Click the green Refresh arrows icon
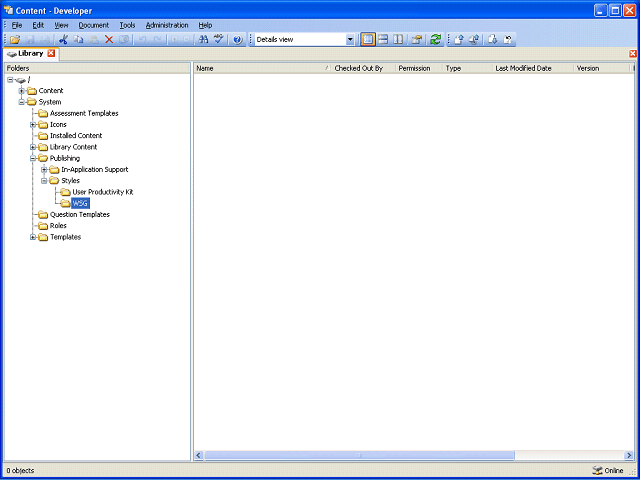 click(436, 40)
